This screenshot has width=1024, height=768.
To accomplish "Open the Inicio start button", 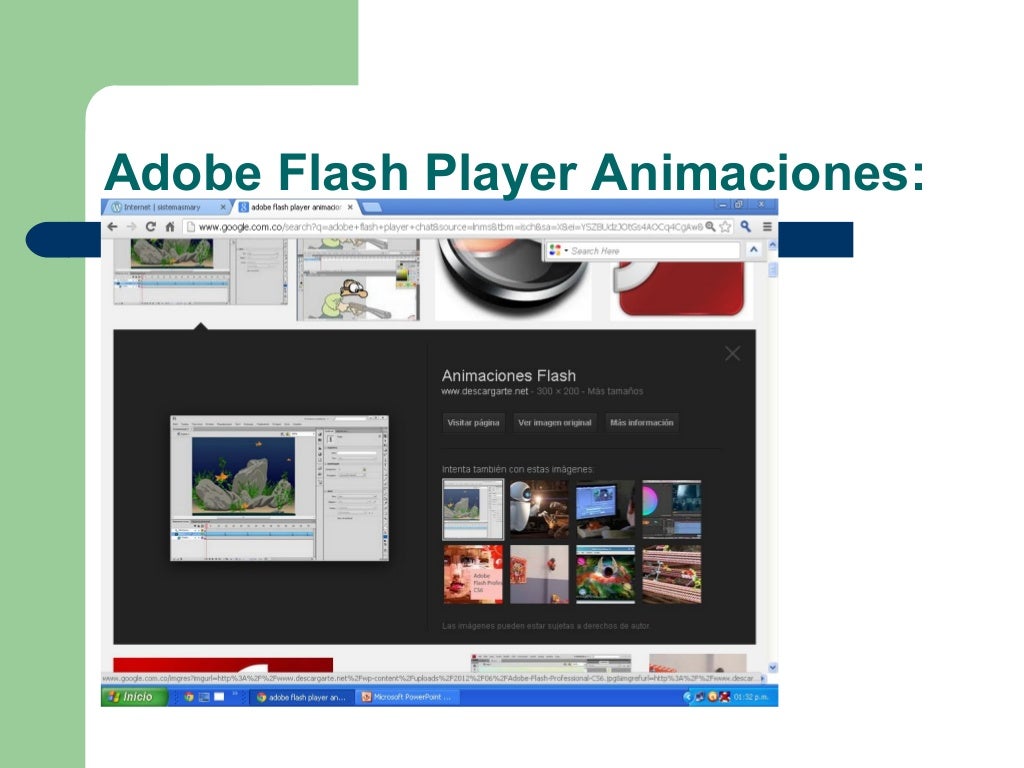I will pos(134,697).
